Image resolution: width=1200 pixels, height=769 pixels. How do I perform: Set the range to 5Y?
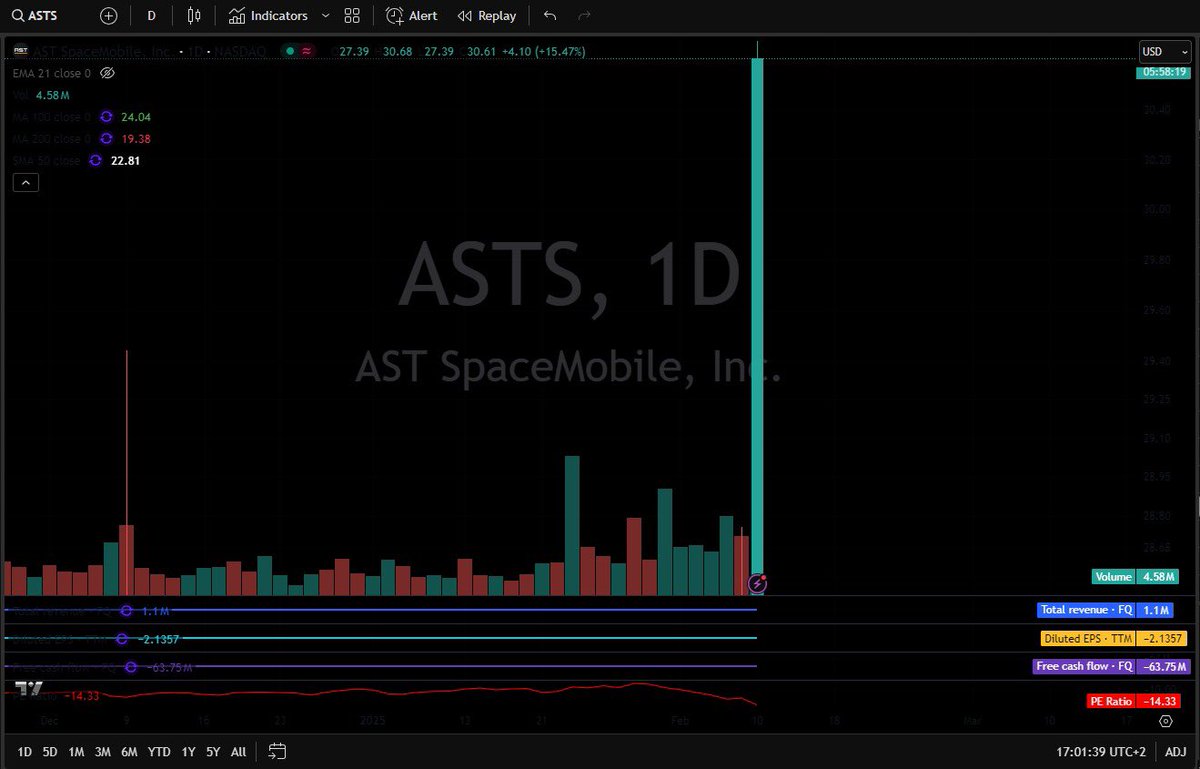tap(213, 751)
